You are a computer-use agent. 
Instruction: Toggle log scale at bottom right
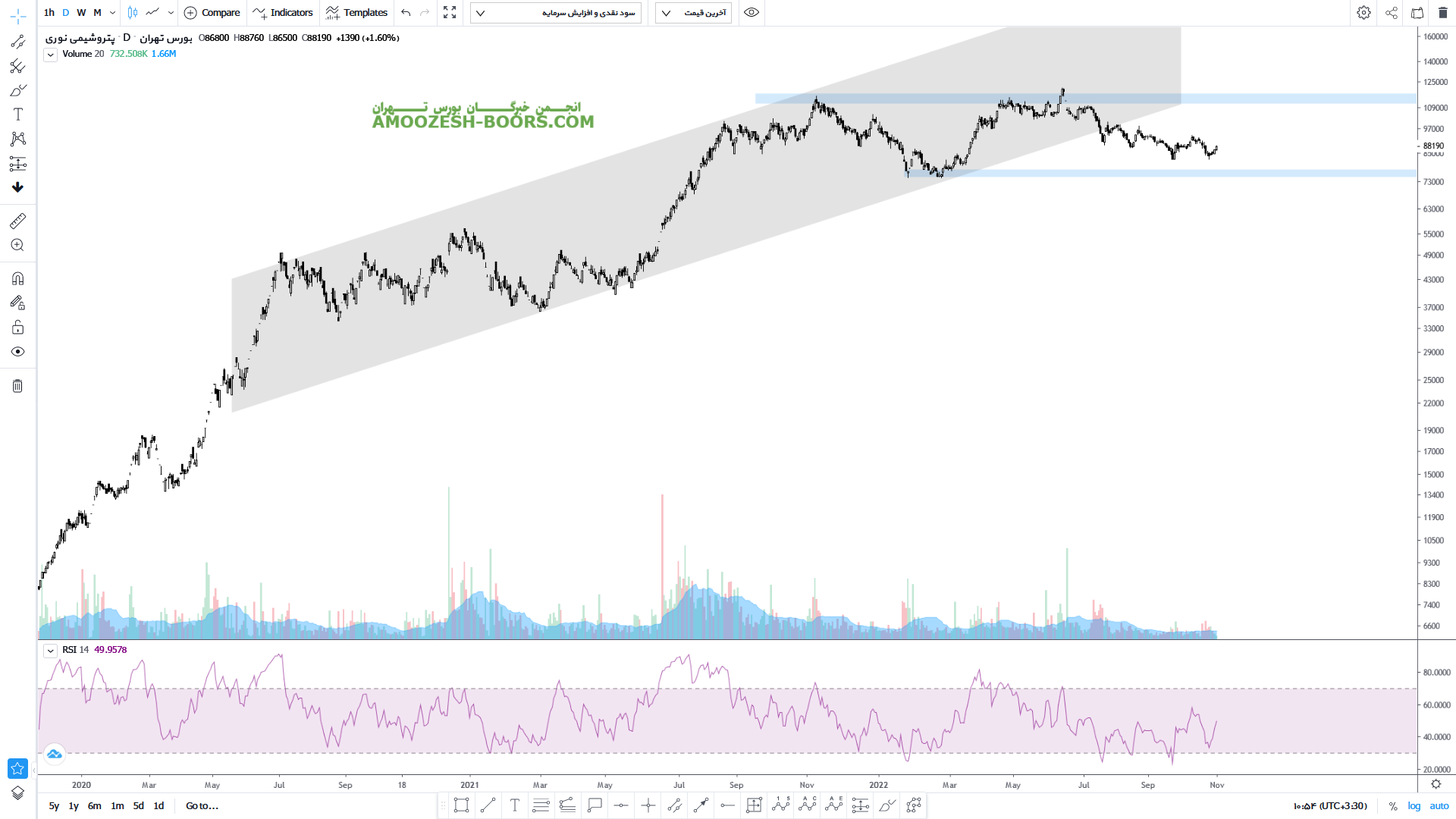click(1414, 806)
